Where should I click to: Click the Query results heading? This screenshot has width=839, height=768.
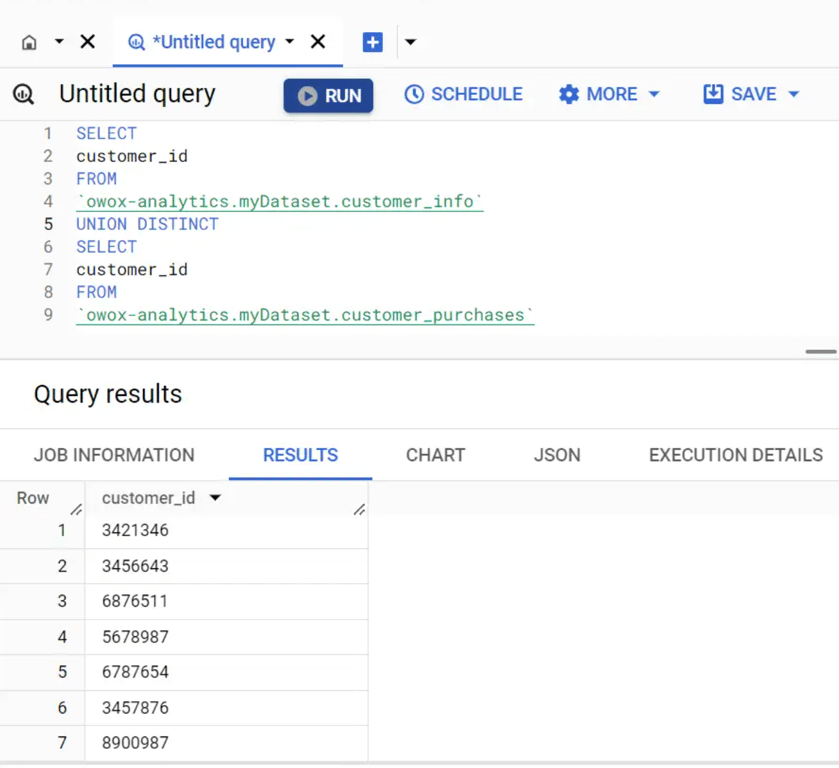108,394
